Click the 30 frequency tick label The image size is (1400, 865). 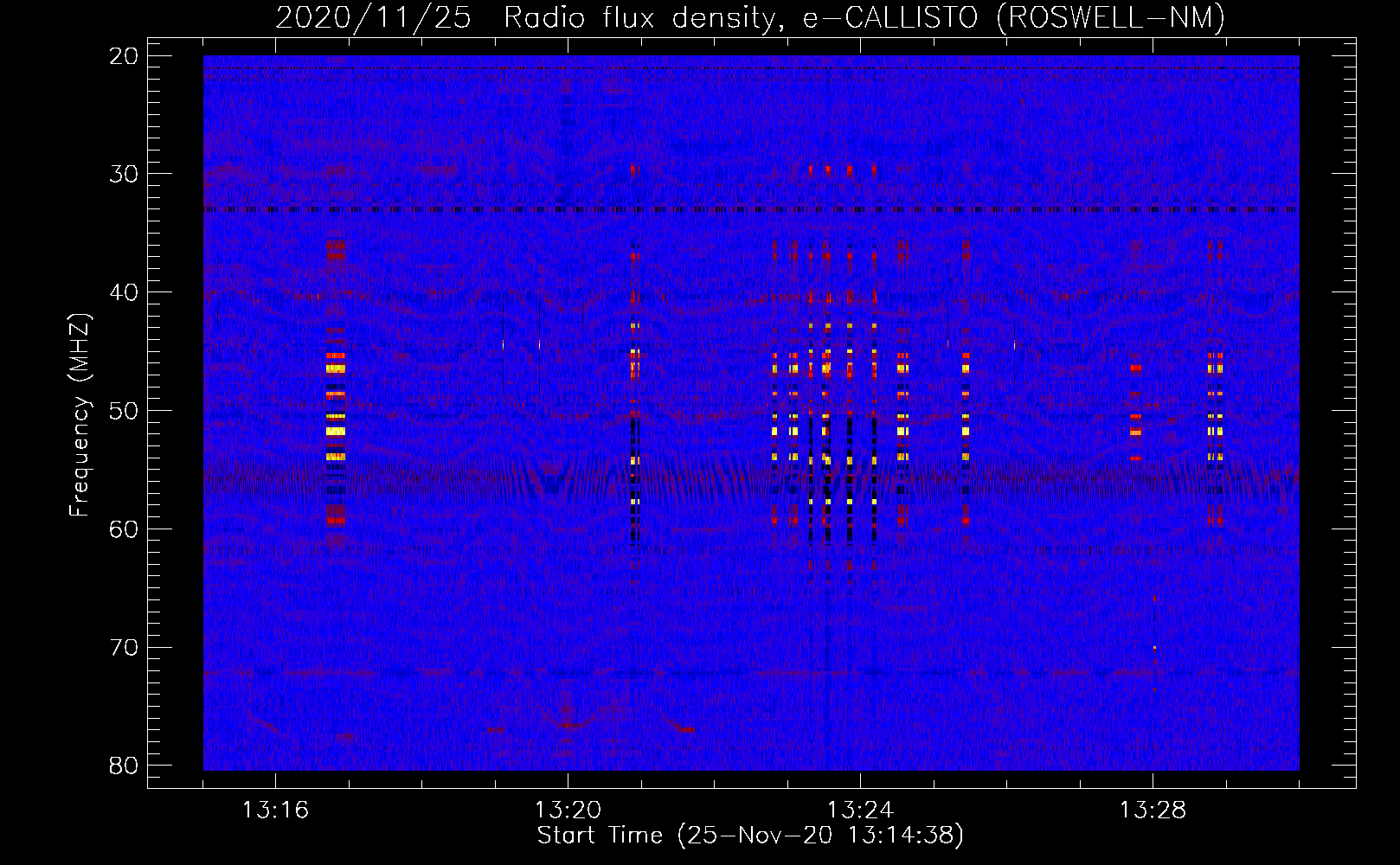[125, 174]
